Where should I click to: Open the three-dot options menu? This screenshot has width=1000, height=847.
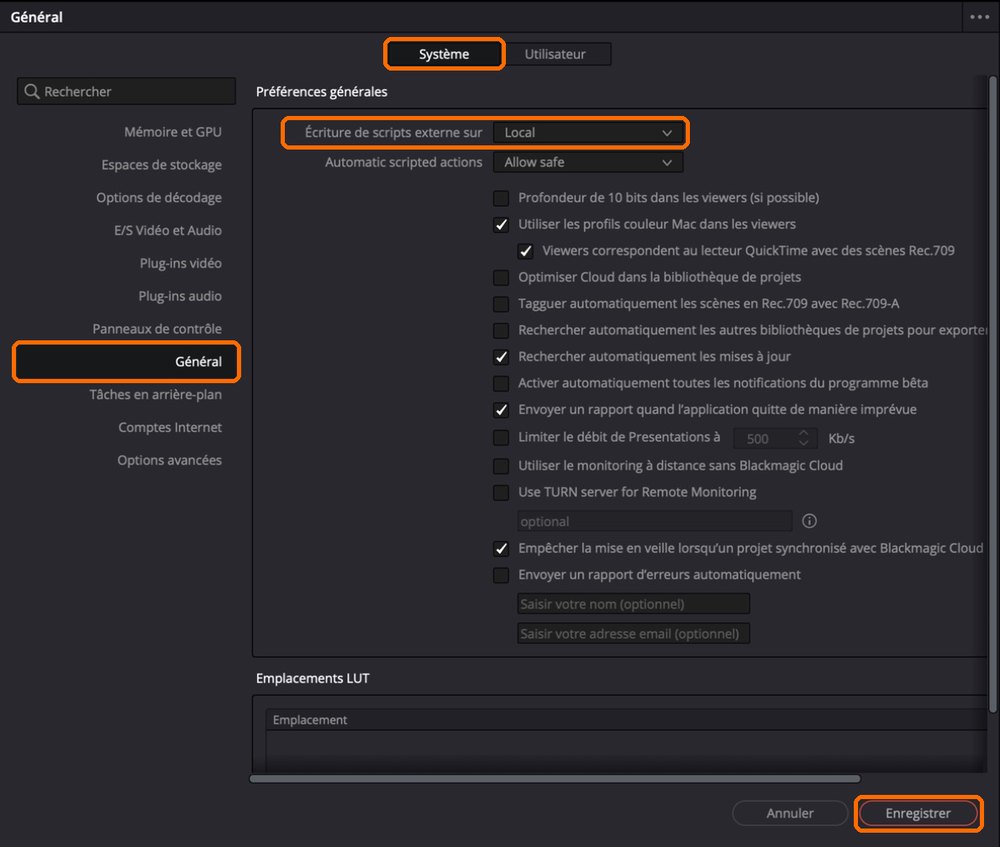[x=980, y=17]
